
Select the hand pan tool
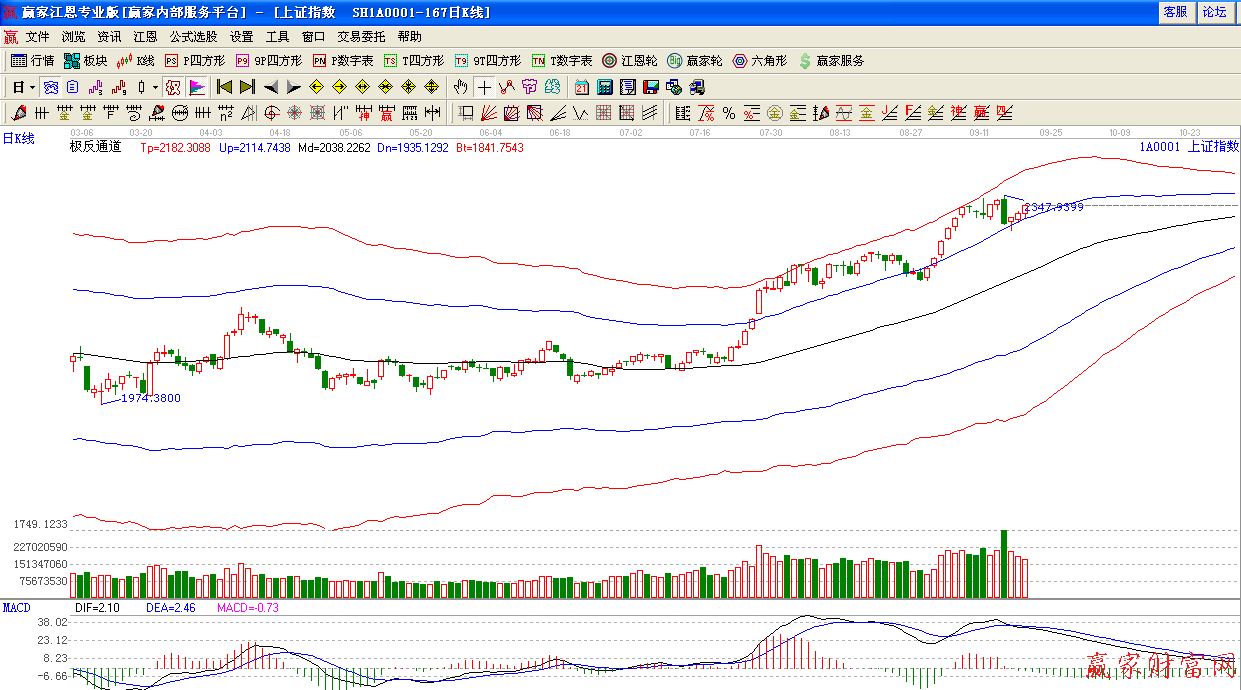pyautogui.click(x=460, y=87)
